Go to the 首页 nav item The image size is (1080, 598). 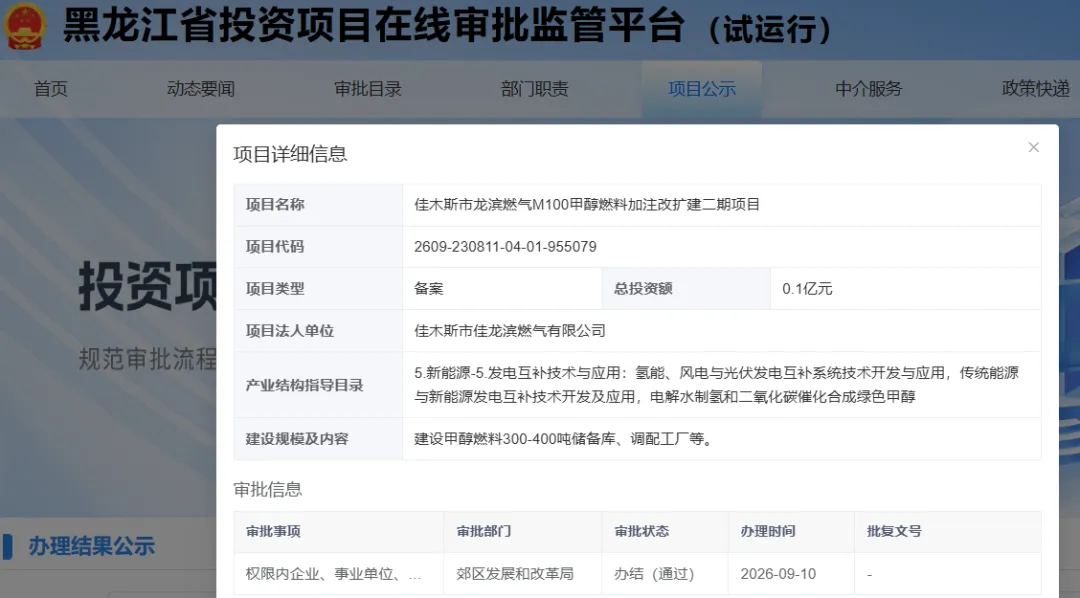51,89
